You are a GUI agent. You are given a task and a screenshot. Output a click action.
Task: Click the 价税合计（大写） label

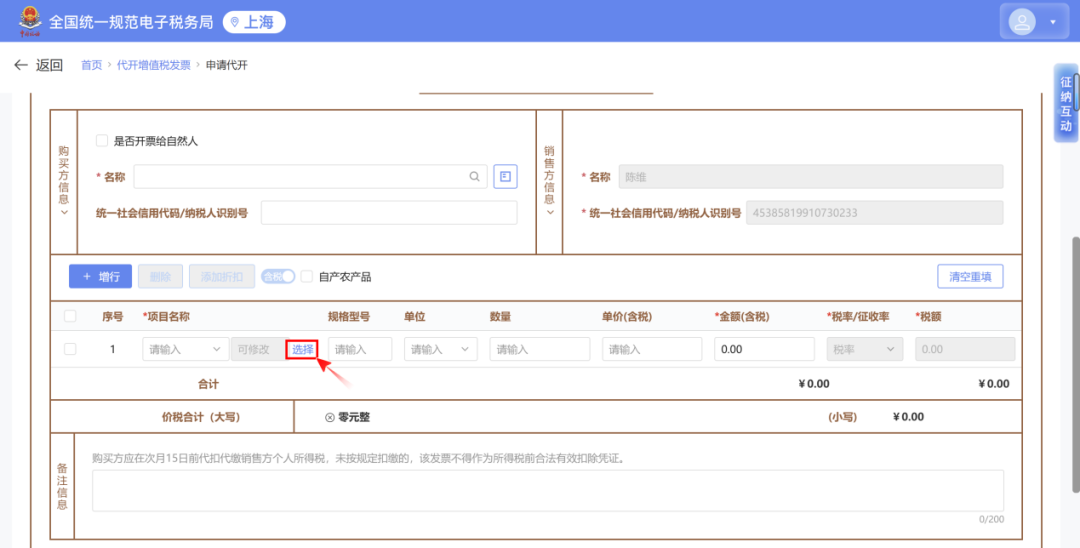[200, 417]
